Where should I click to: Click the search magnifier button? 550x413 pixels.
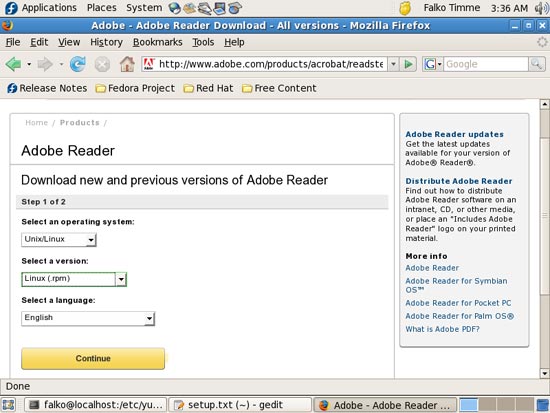coord(537,64)
